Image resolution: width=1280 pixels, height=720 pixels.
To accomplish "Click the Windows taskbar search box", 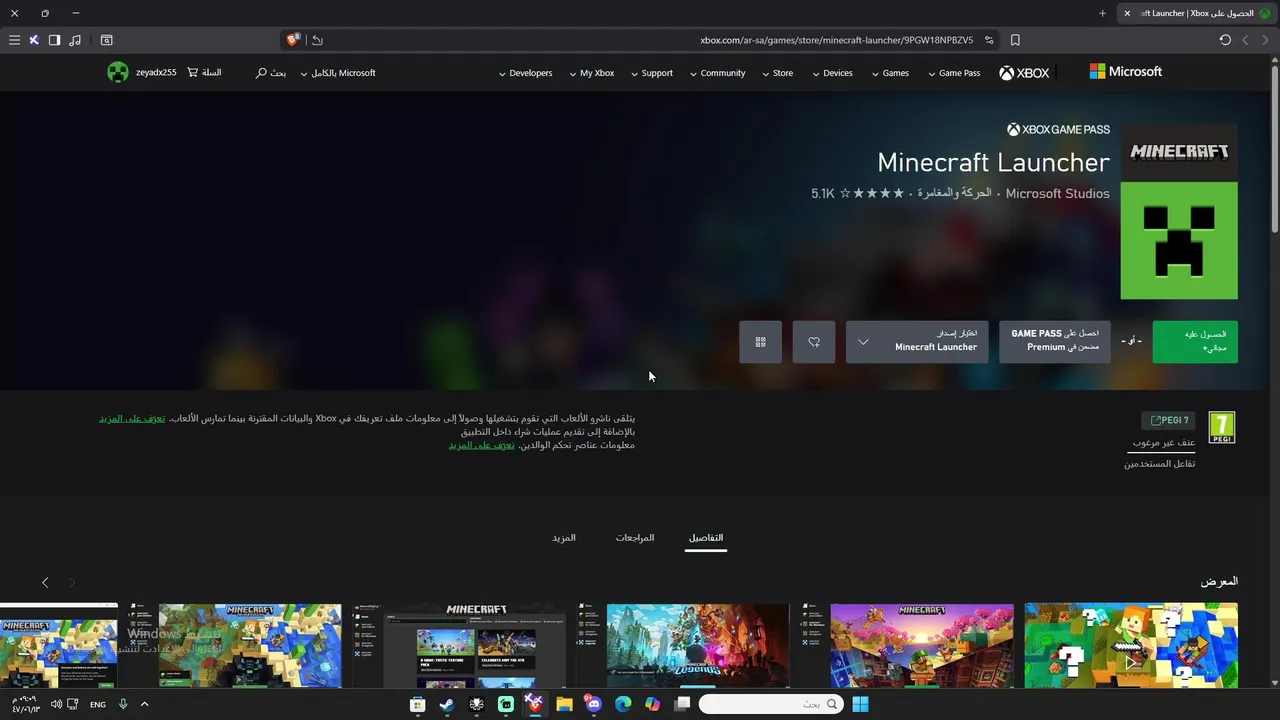I will tap(770, 704).
